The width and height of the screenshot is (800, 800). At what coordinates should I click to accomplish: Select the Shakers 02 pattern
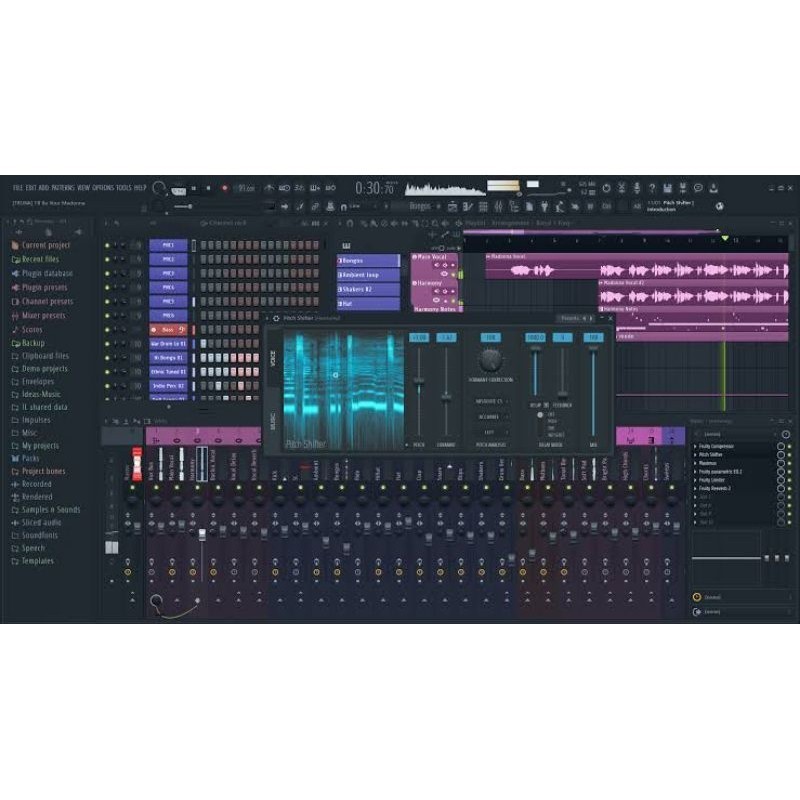(368, 289)
